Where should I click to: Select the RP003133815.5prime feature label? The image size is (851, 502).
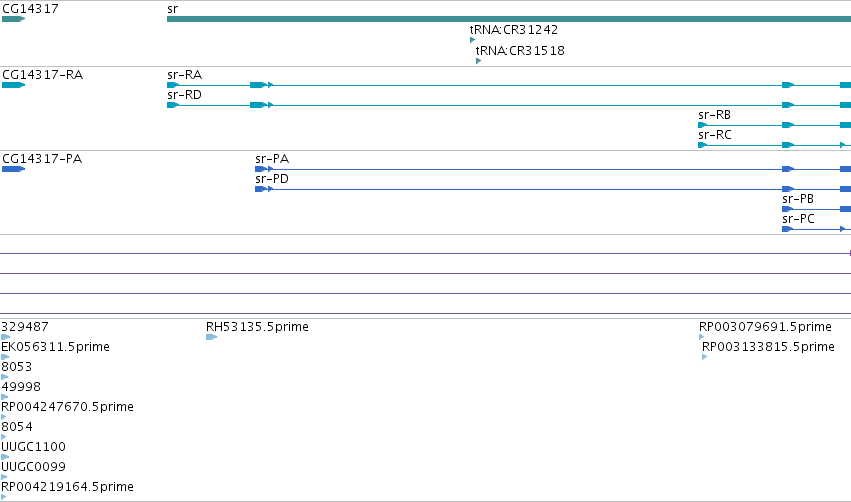768,346
